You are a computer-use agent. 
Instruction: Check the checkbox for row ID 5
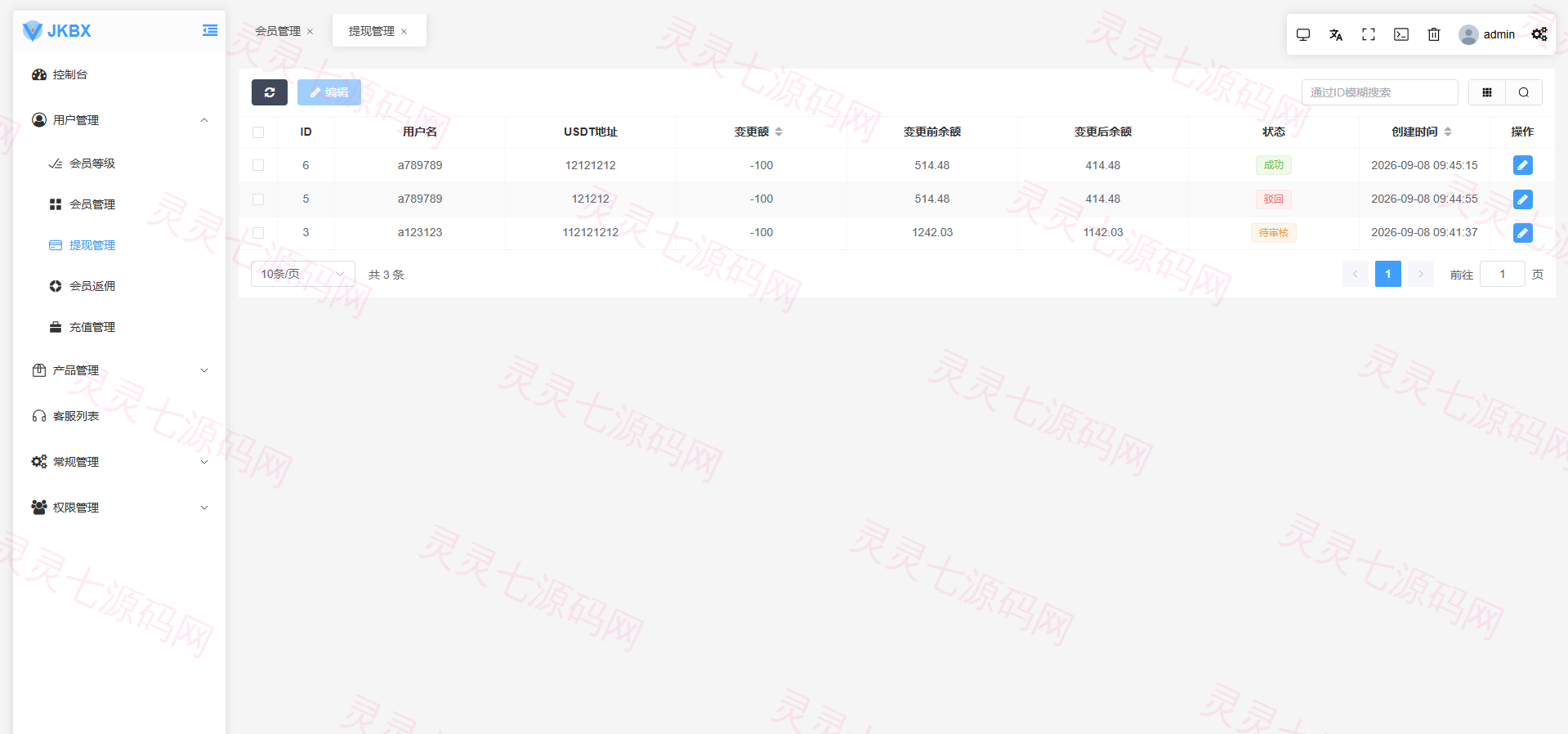(258, 199)
